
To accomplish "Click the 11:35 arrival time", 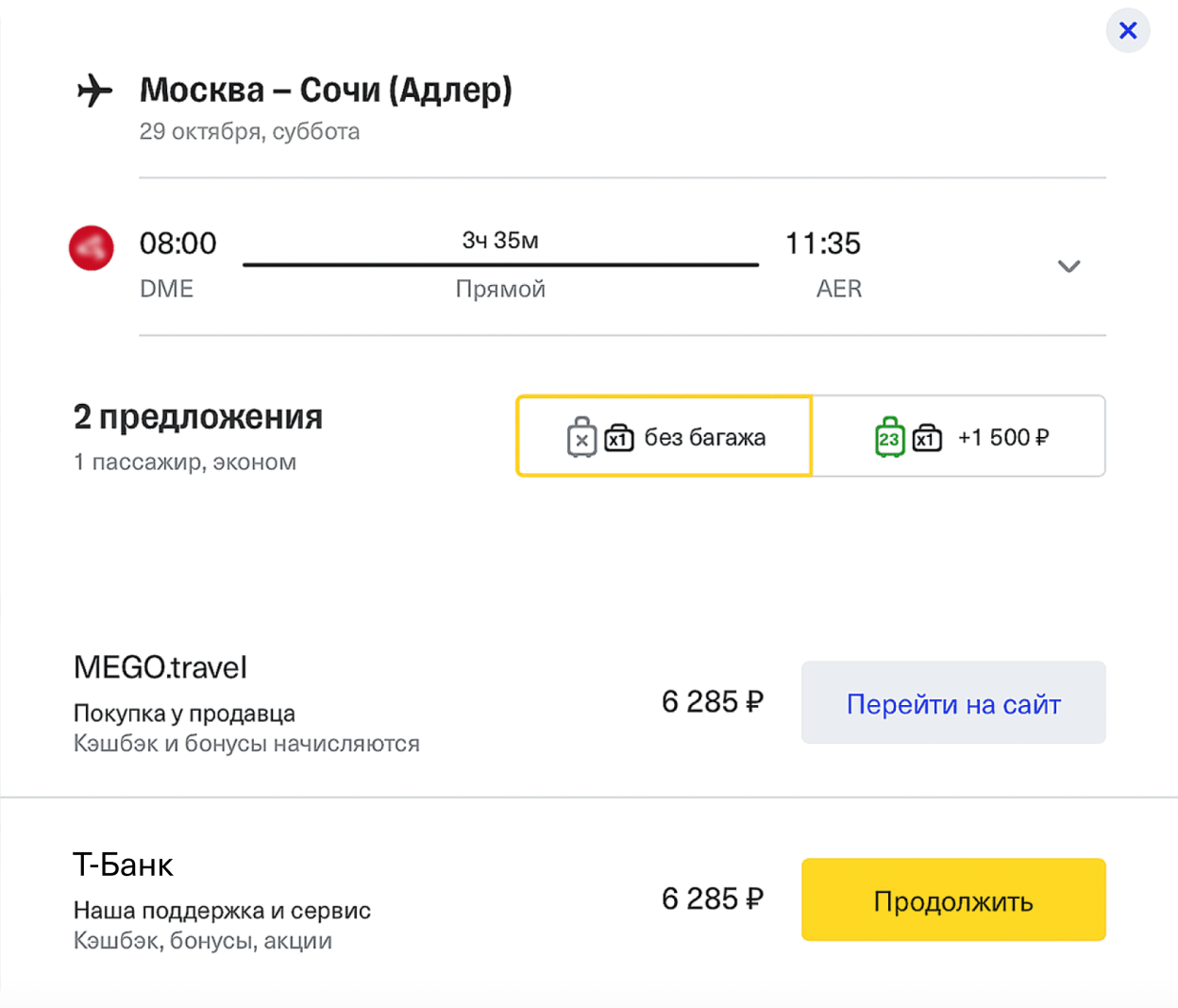I will click(823, 244).
